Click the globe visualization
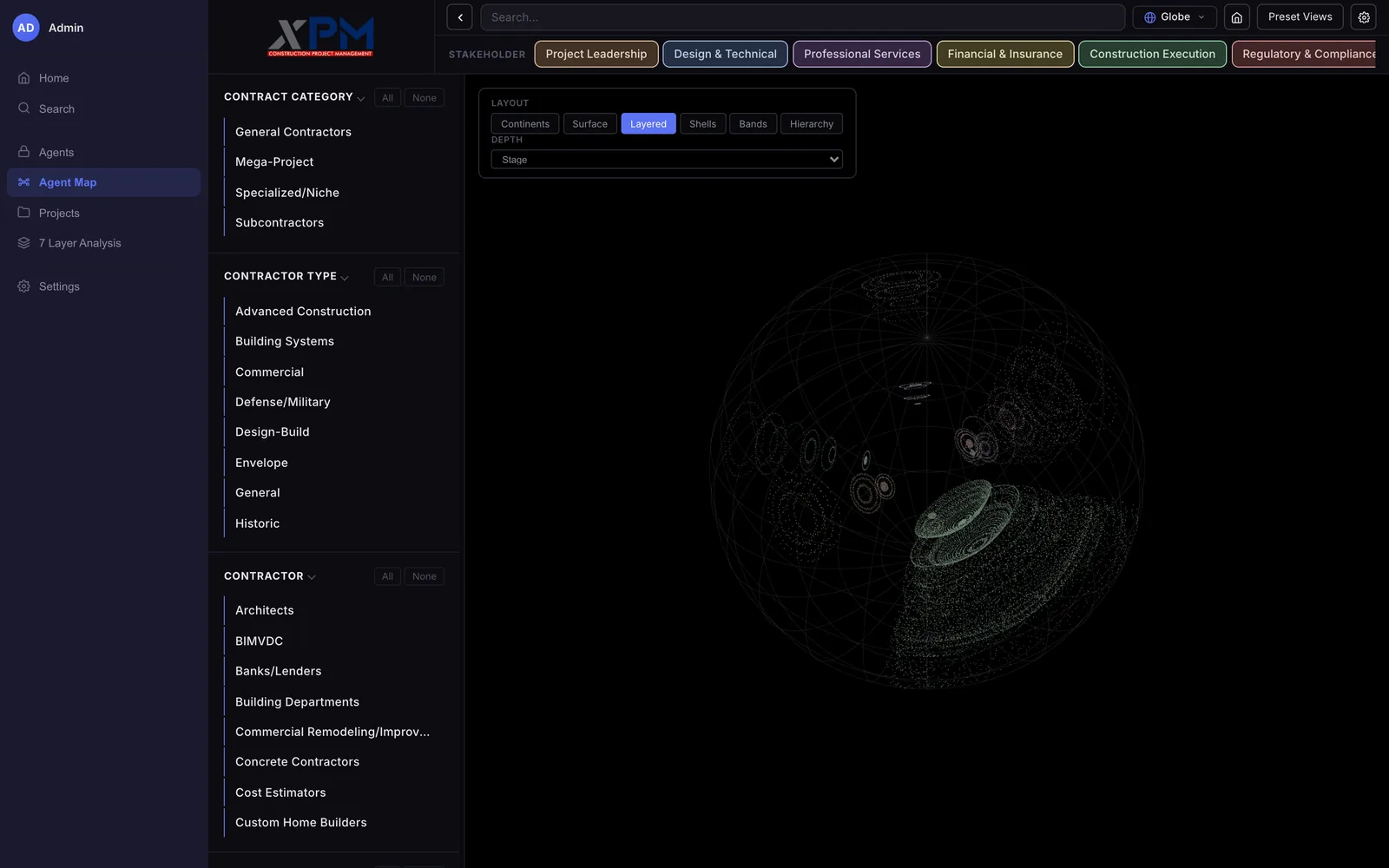1389x868 pixels. pyautogui.click(x=926, y=470)
